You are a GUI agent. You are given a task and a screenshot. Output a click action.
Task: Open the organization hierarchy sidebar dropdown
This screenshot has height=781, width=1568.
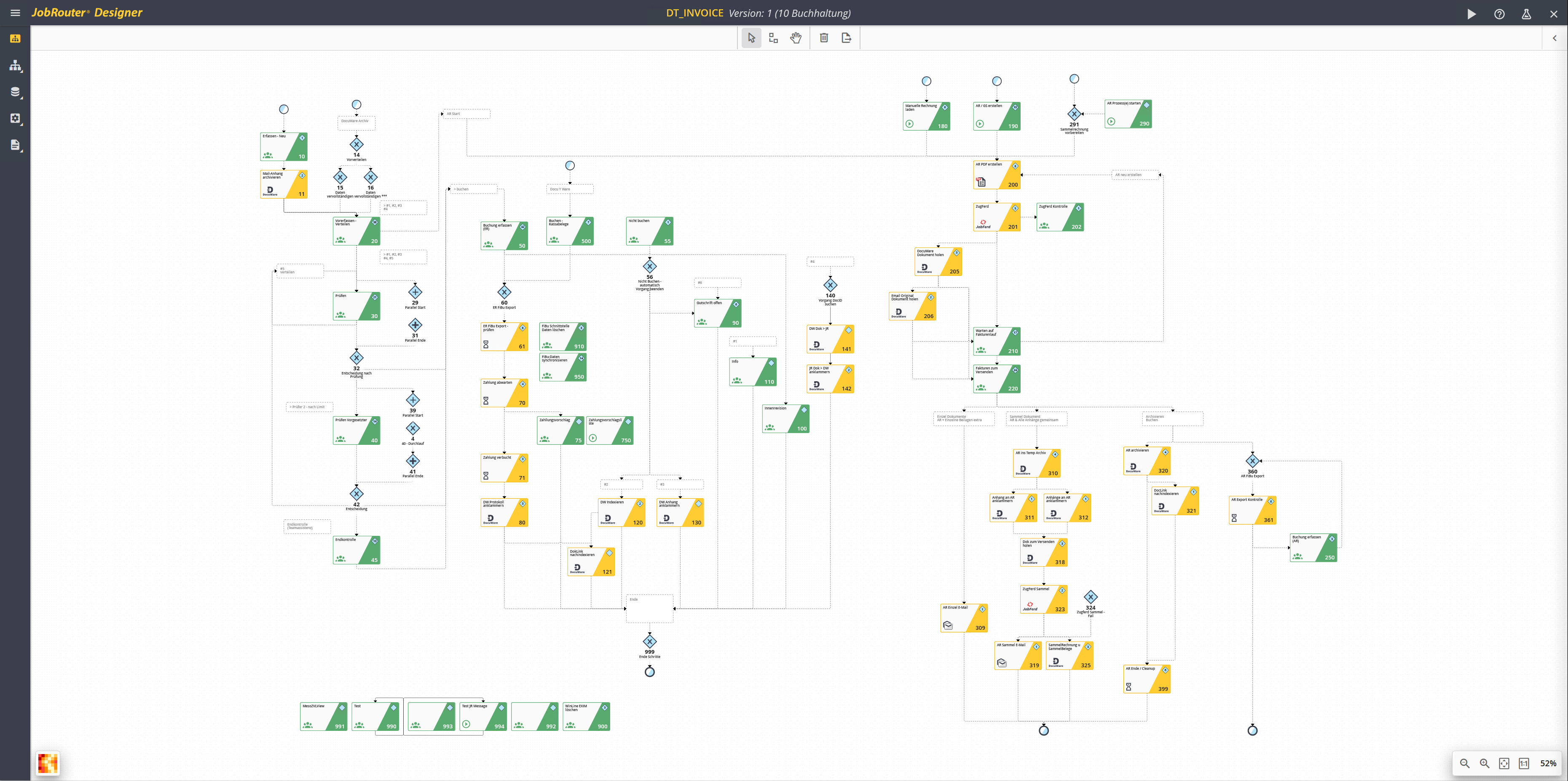pos(16,66)
